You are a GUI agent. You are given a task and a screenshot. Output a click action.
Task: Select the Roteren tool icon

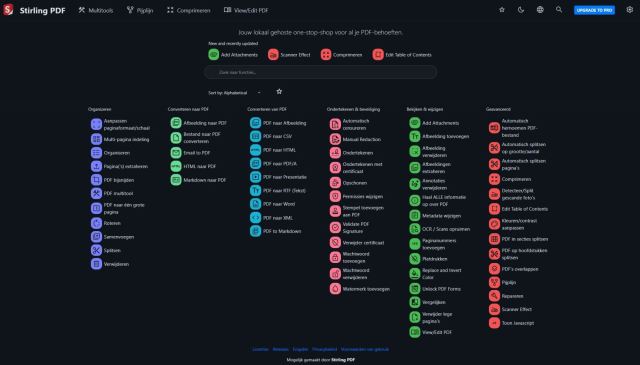click(96, 223)
